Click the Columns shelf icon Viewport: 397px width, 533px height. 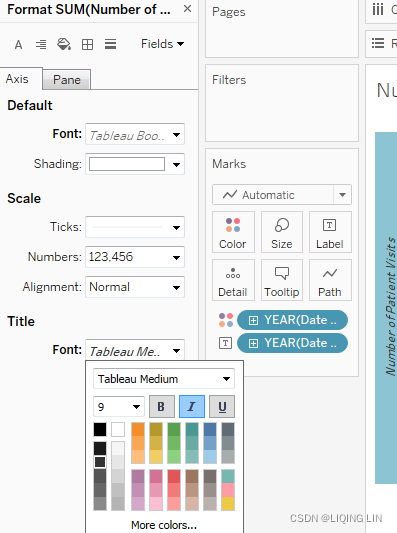click(x=378, y=10)
